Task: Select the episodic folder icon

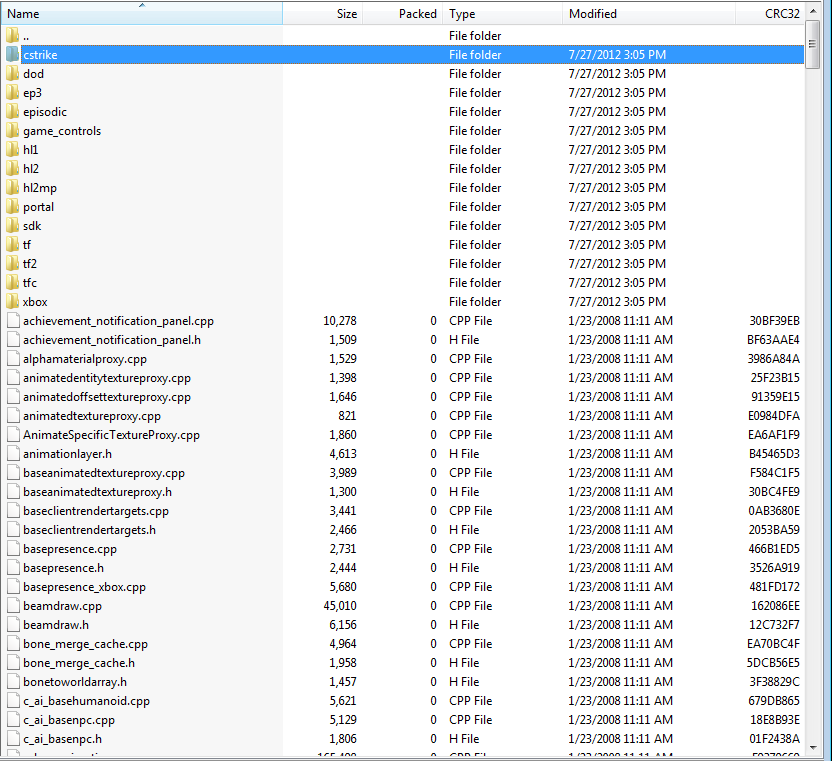Action: pos(13,112)
